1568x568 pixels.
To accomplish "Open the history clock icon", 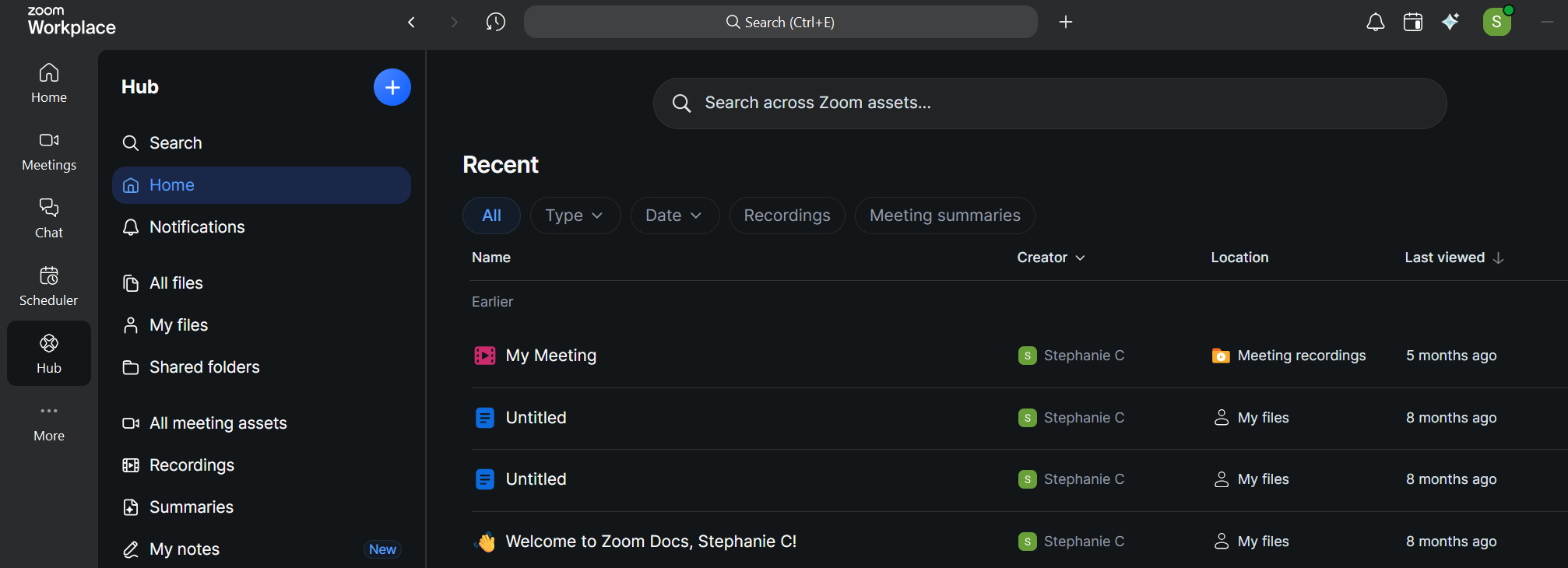I will pos(496,22).
